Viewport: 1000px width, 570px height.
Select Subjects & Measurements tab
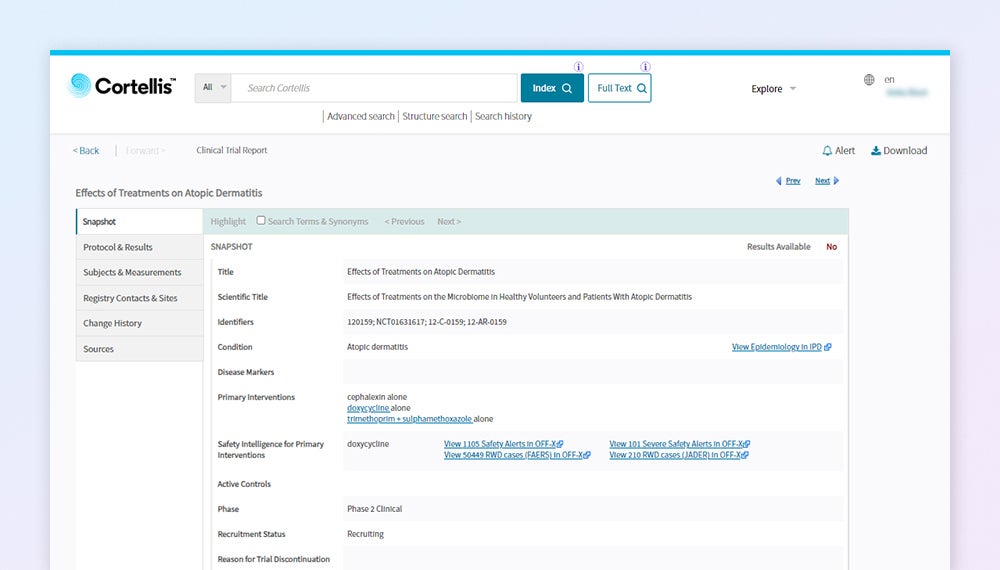coord(132,272)
